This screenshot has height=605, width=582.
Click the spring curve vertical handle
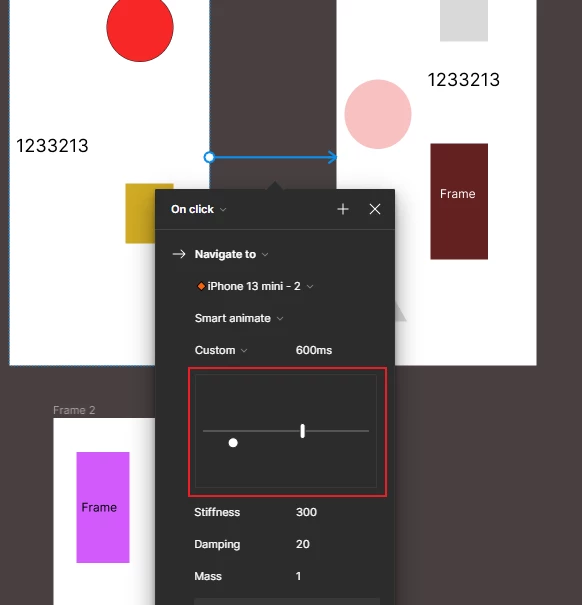click(x=303, y=431)
